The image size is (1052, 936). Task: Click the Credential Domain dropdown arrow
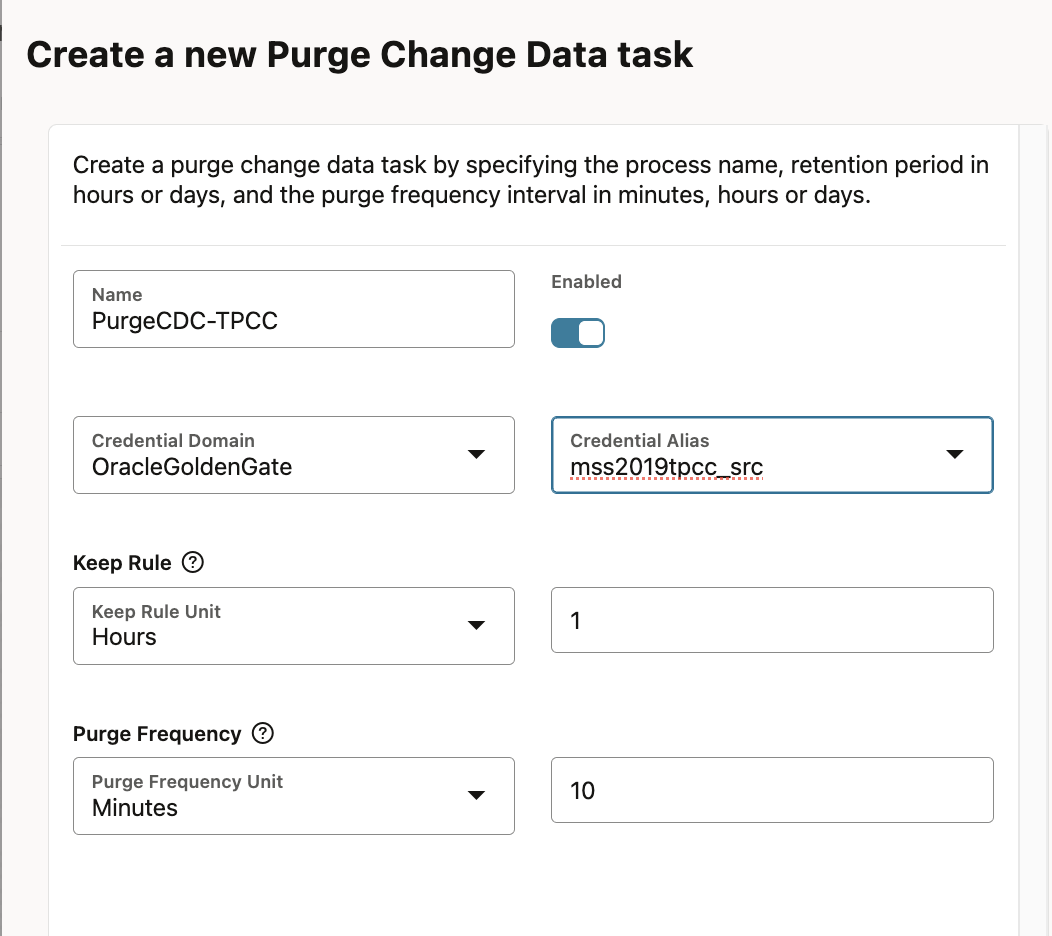pos(478,455)
